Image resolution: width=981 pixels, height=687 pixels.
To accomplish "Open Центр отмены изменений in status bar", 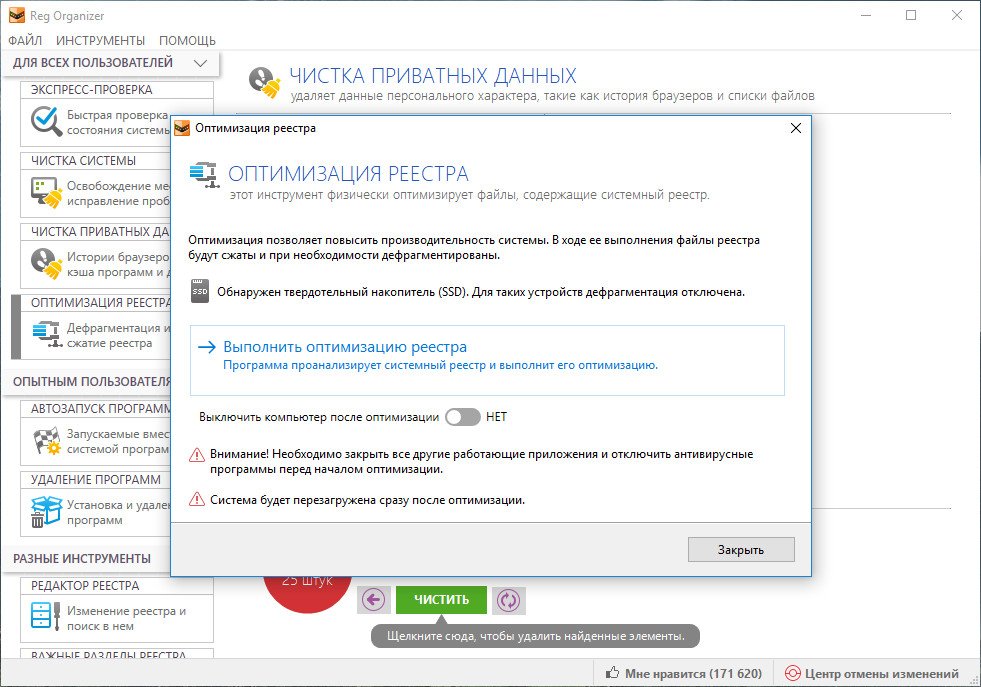I will click(872, 673).
